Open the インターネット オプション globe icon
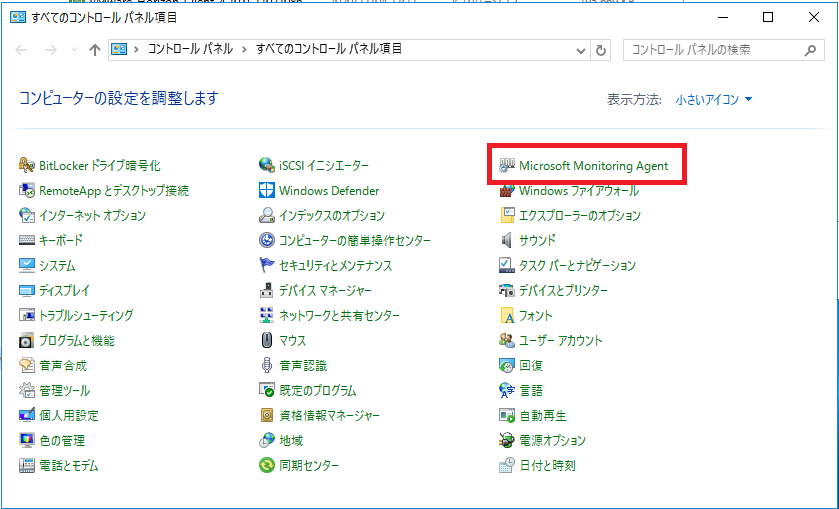Image resolution: width=839 pixels, height=509 pixels. (26, 215)
